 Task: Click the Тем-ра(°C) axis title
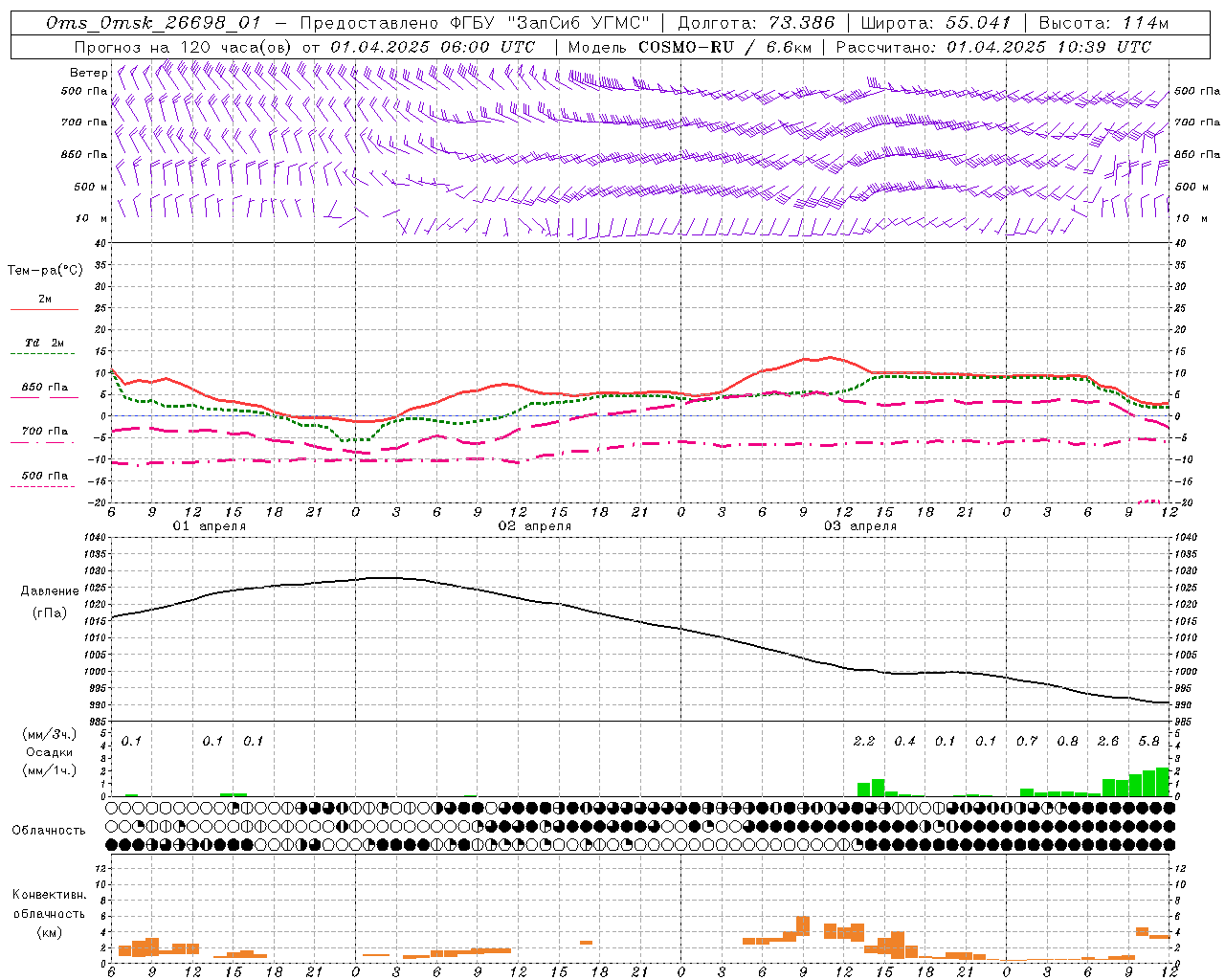point(45,271)
